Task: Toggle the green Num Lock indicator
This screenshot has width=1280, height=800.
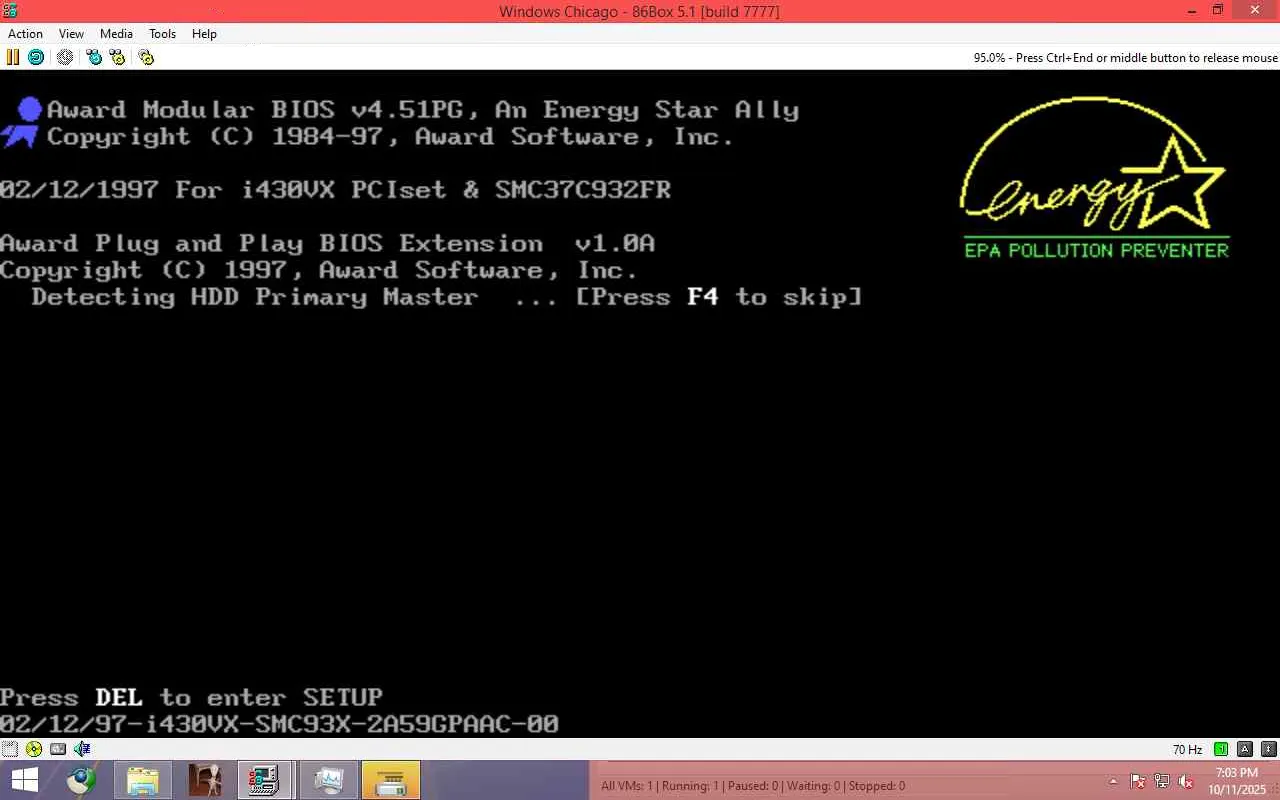Action: (1221, 749)
